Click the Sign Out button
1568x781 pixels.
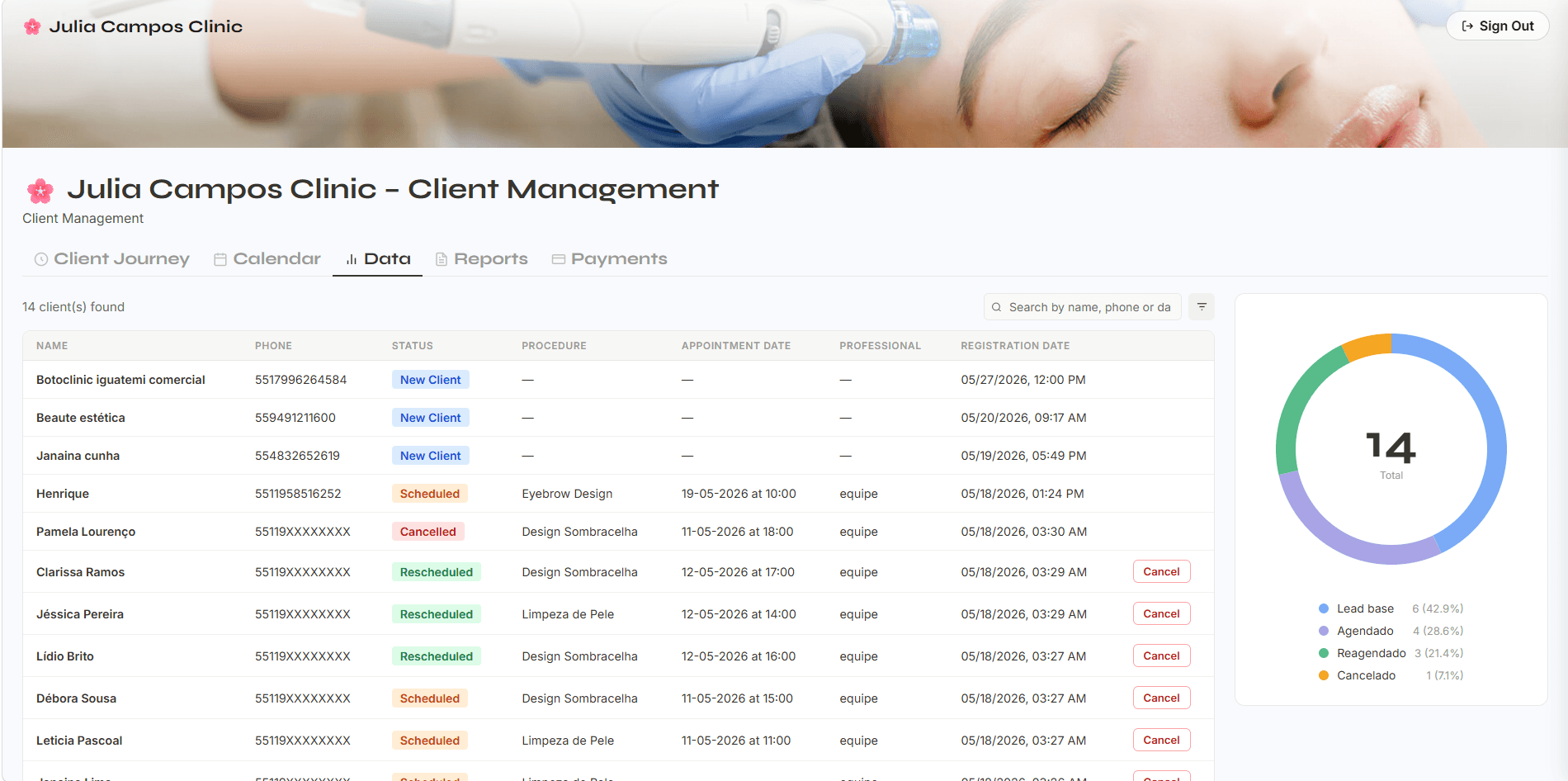click(1498, 26)
